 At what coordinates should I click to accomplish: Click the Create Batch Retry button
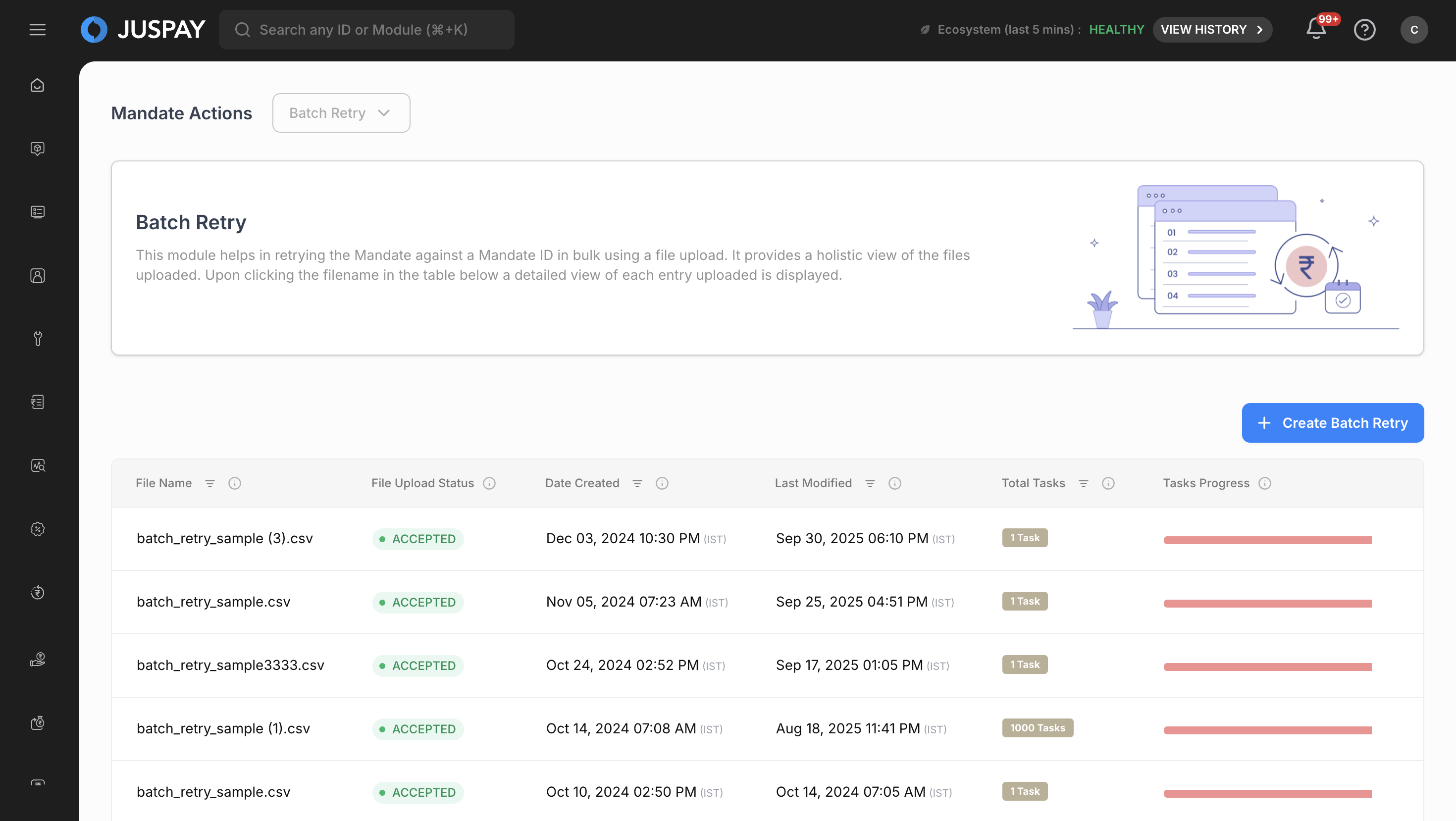pos(1332,423)
